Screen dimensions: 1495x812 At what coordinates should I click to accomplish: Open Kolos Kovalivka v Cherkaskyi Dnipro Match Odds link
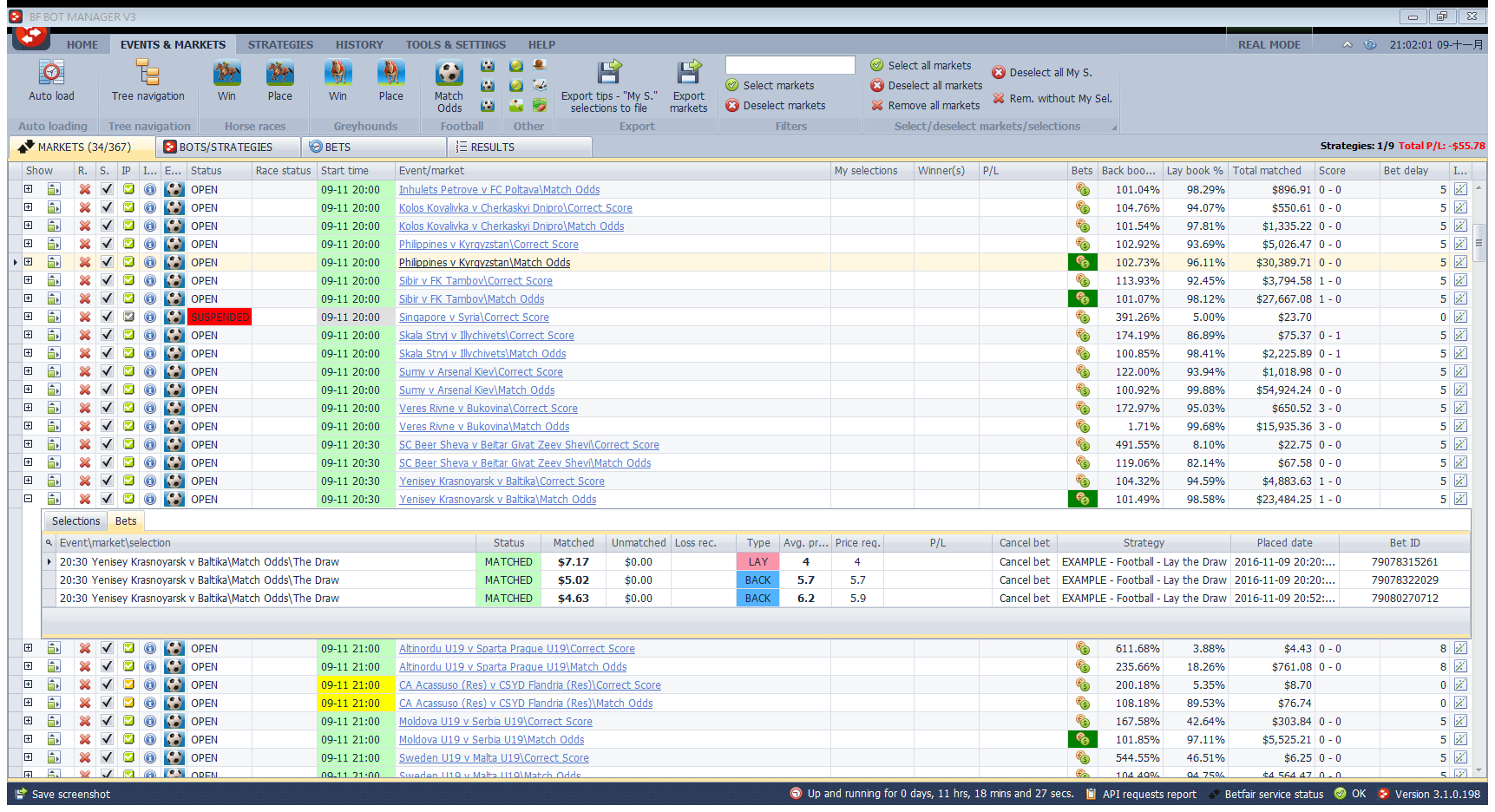click(511, 226)
